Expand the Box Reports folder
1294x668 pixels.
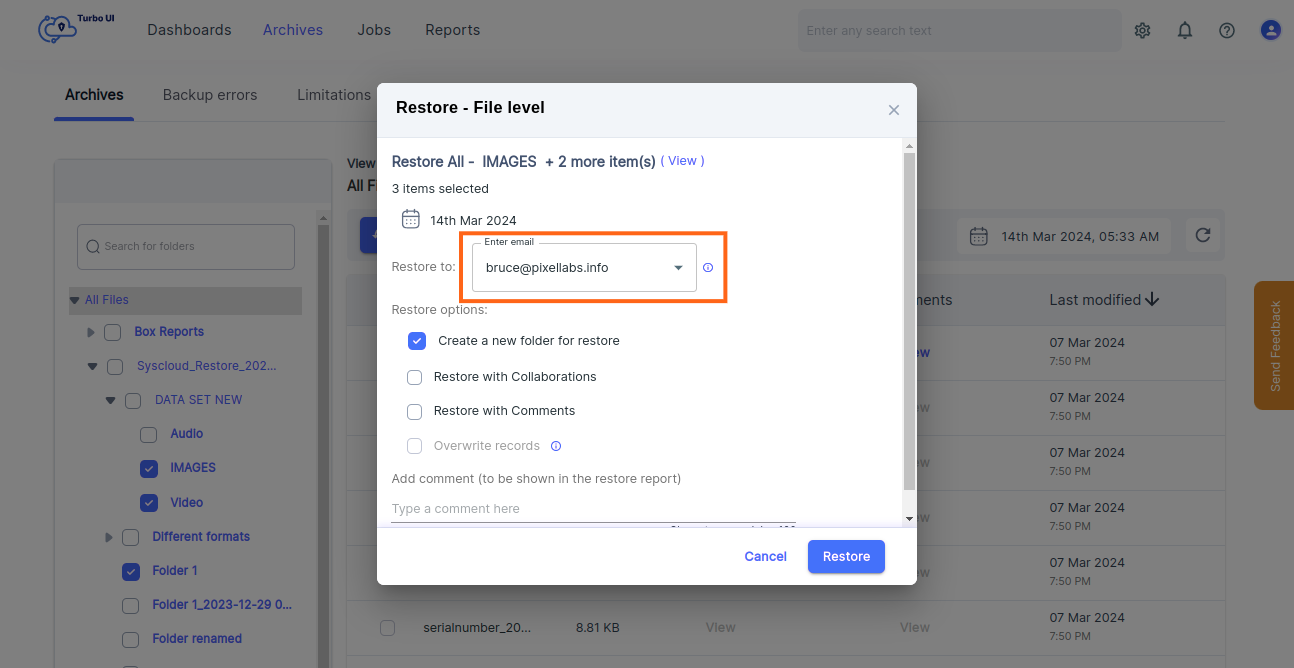coord(92,332)
